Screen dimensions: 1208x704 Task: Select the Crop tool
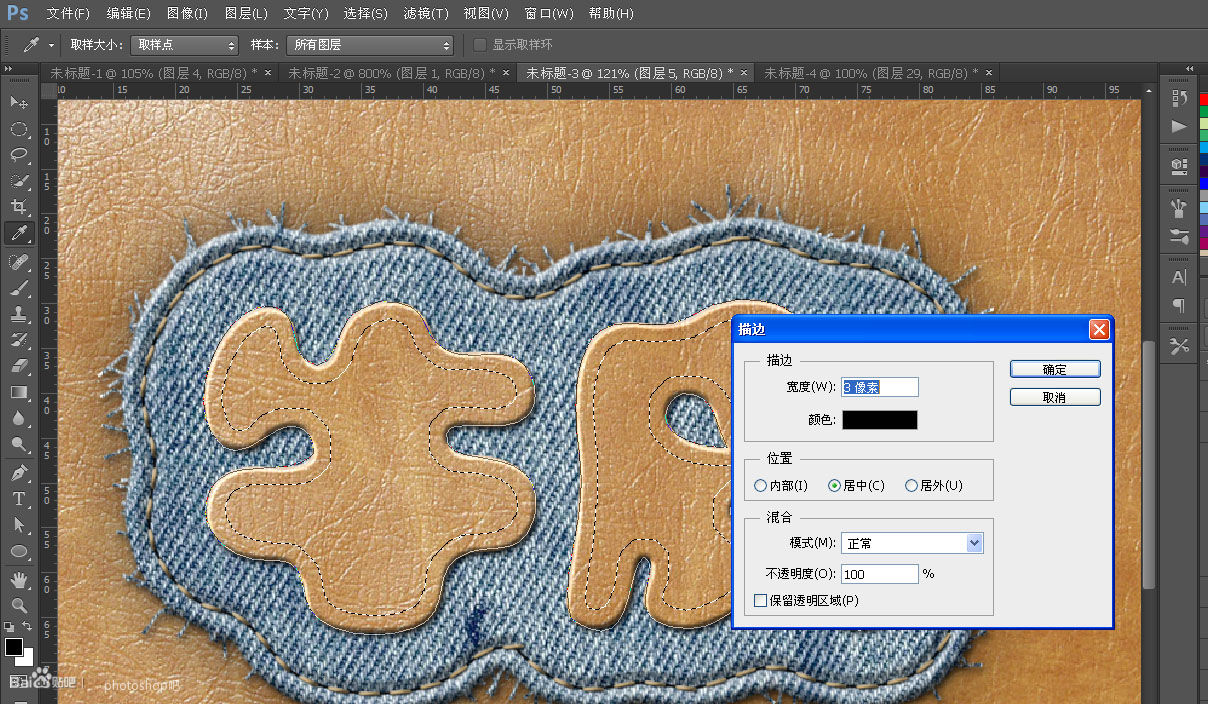19,207
